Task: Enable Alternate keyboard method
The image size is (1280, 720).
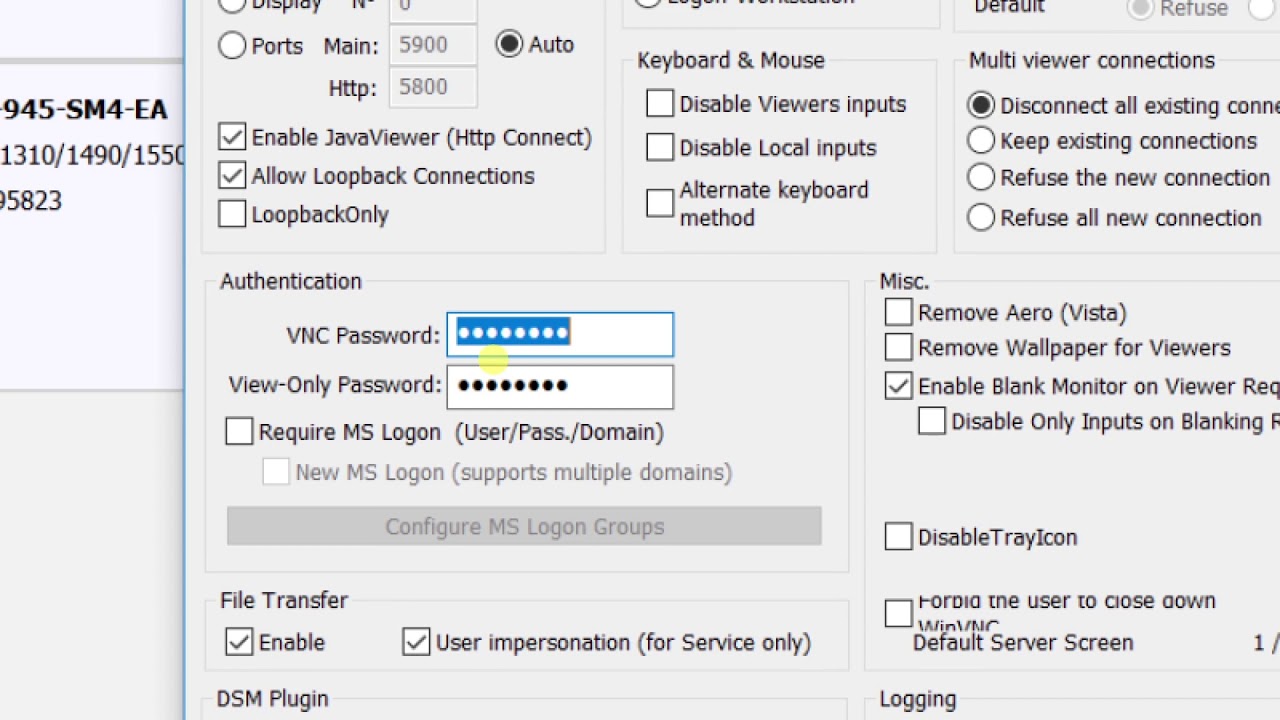Action: point(660,203)
